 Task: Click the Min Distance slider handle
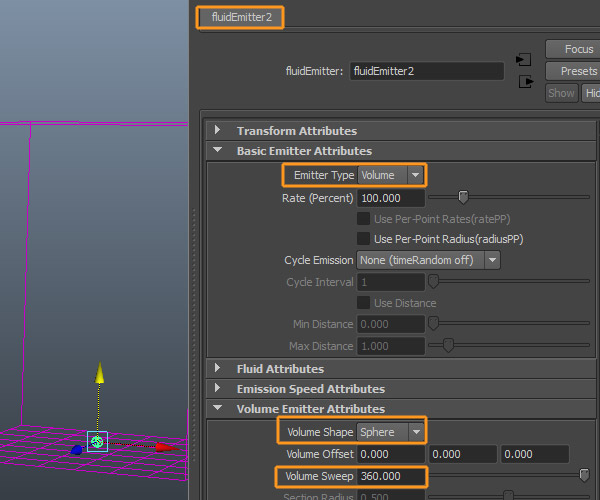pos(433,323)
